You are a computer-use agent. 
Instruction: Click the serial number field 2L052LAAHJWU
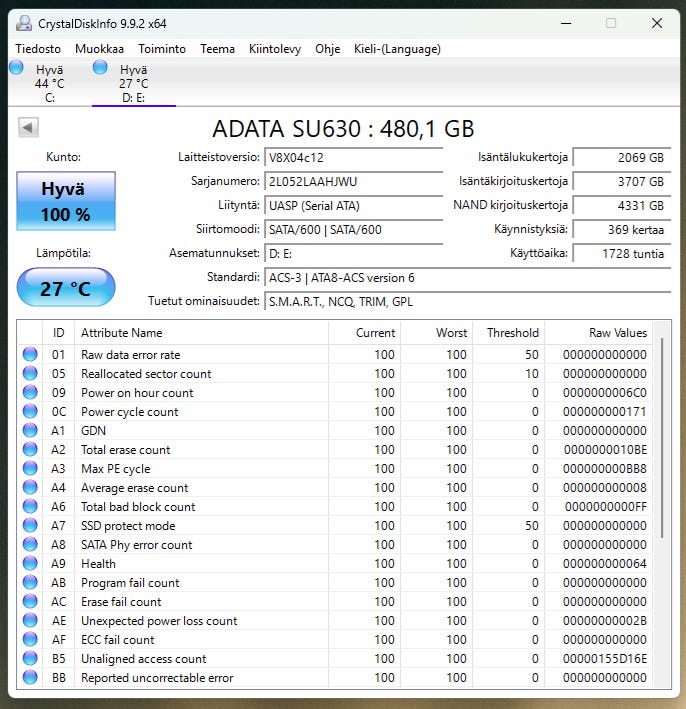click(353, 181)
